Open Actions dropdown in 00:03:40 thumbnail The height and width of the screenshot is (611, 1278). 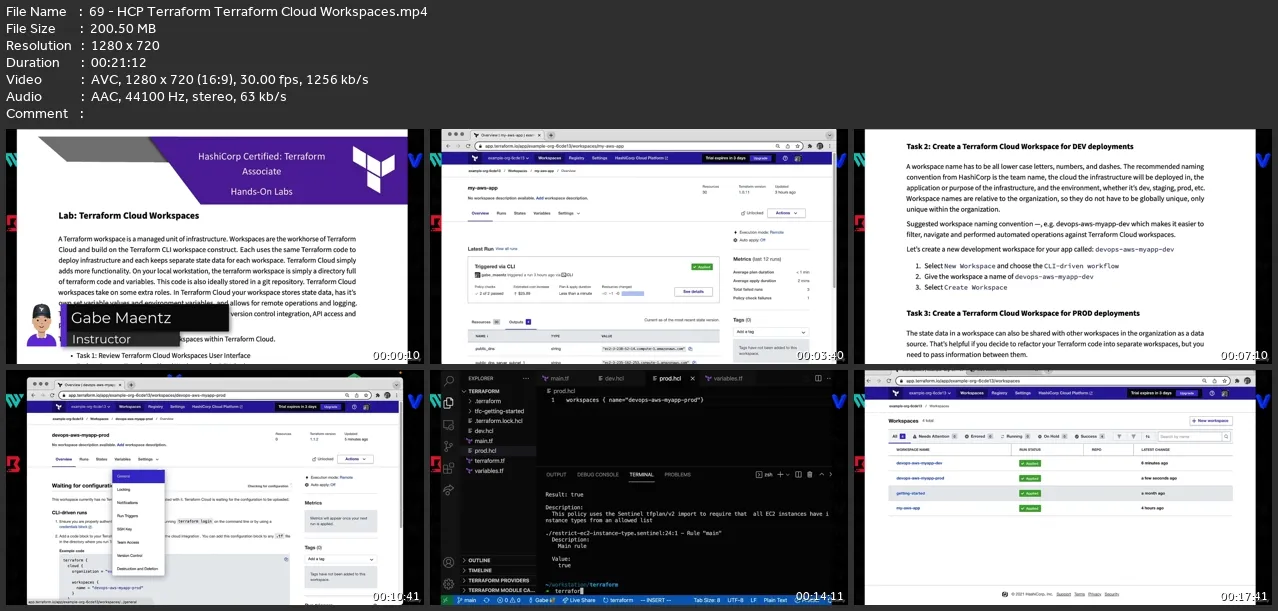[786, 212]
